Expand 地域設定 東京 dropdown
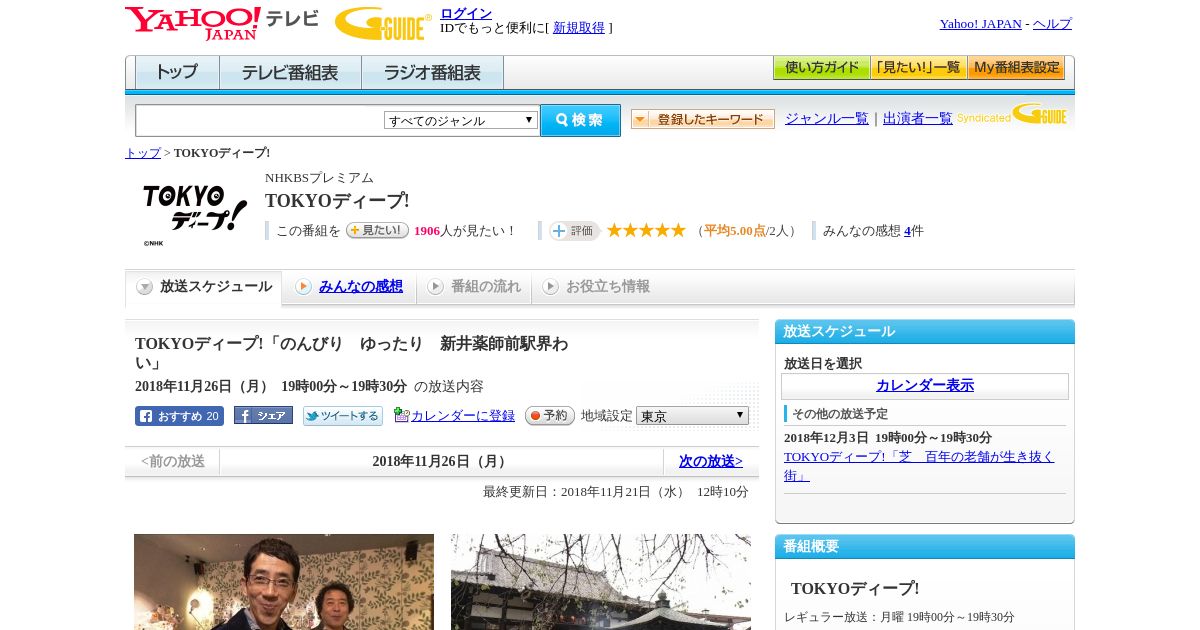 692,415
